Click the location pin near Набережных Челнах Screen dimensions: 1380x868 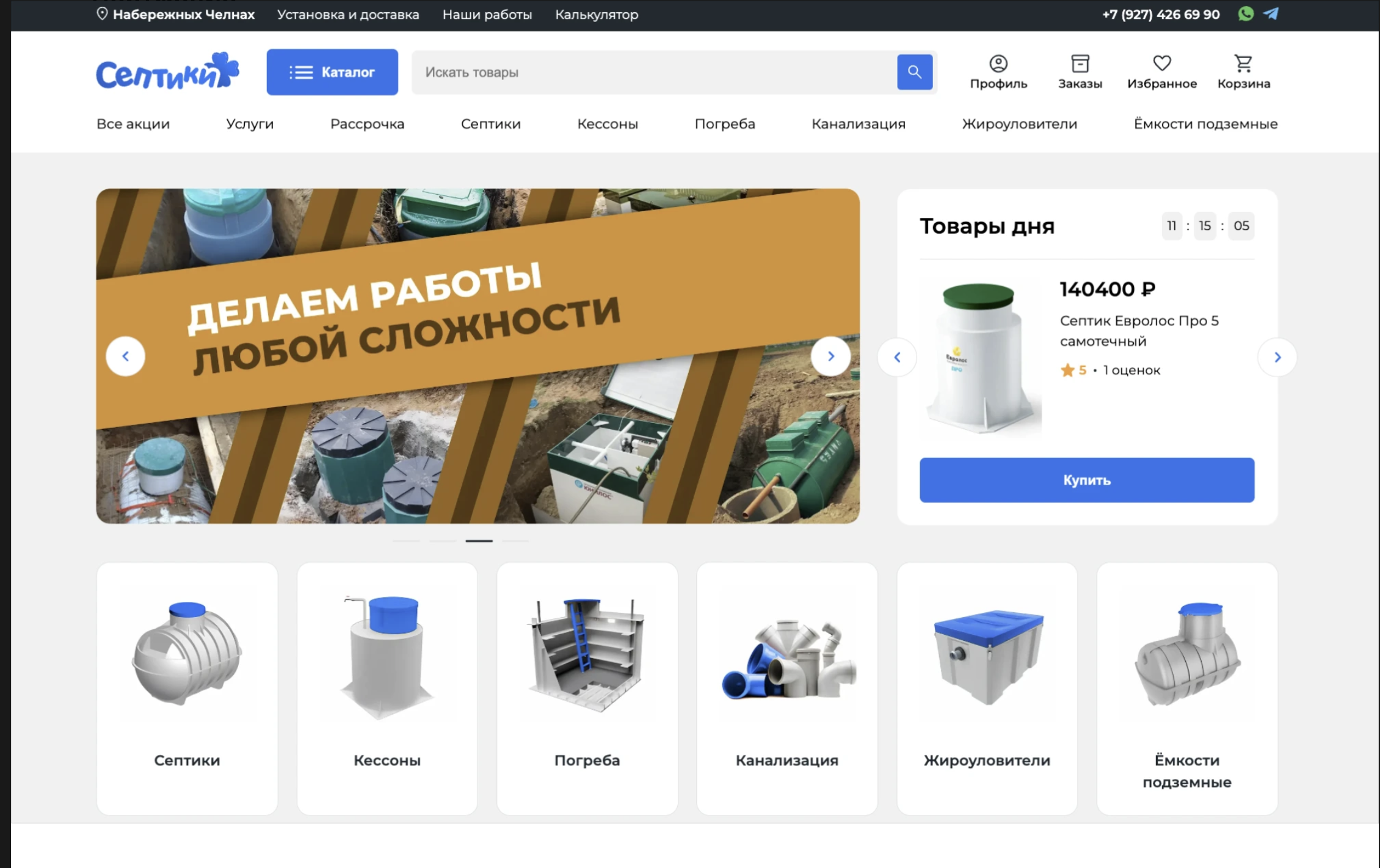(x=101, y=13)
